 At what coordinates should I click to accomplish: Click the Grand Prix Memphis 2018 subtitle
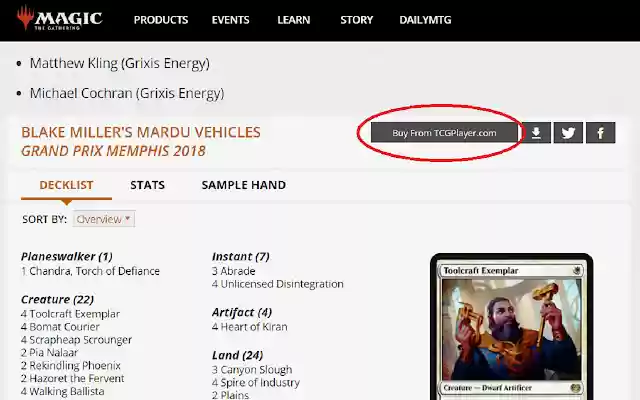coord(113,151)
